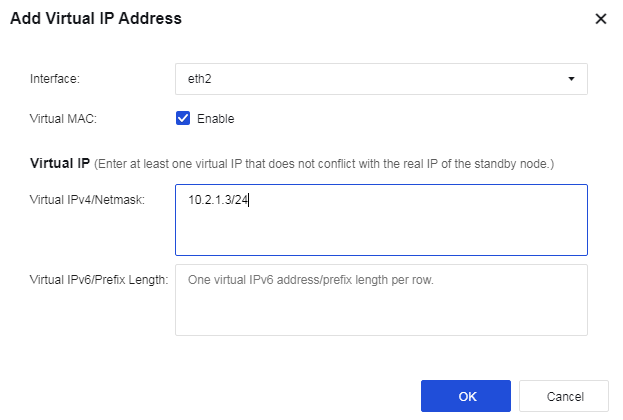Click the standby node hint text
The height and width of the screenshot is (420, 623).
[x=325, y=163]
